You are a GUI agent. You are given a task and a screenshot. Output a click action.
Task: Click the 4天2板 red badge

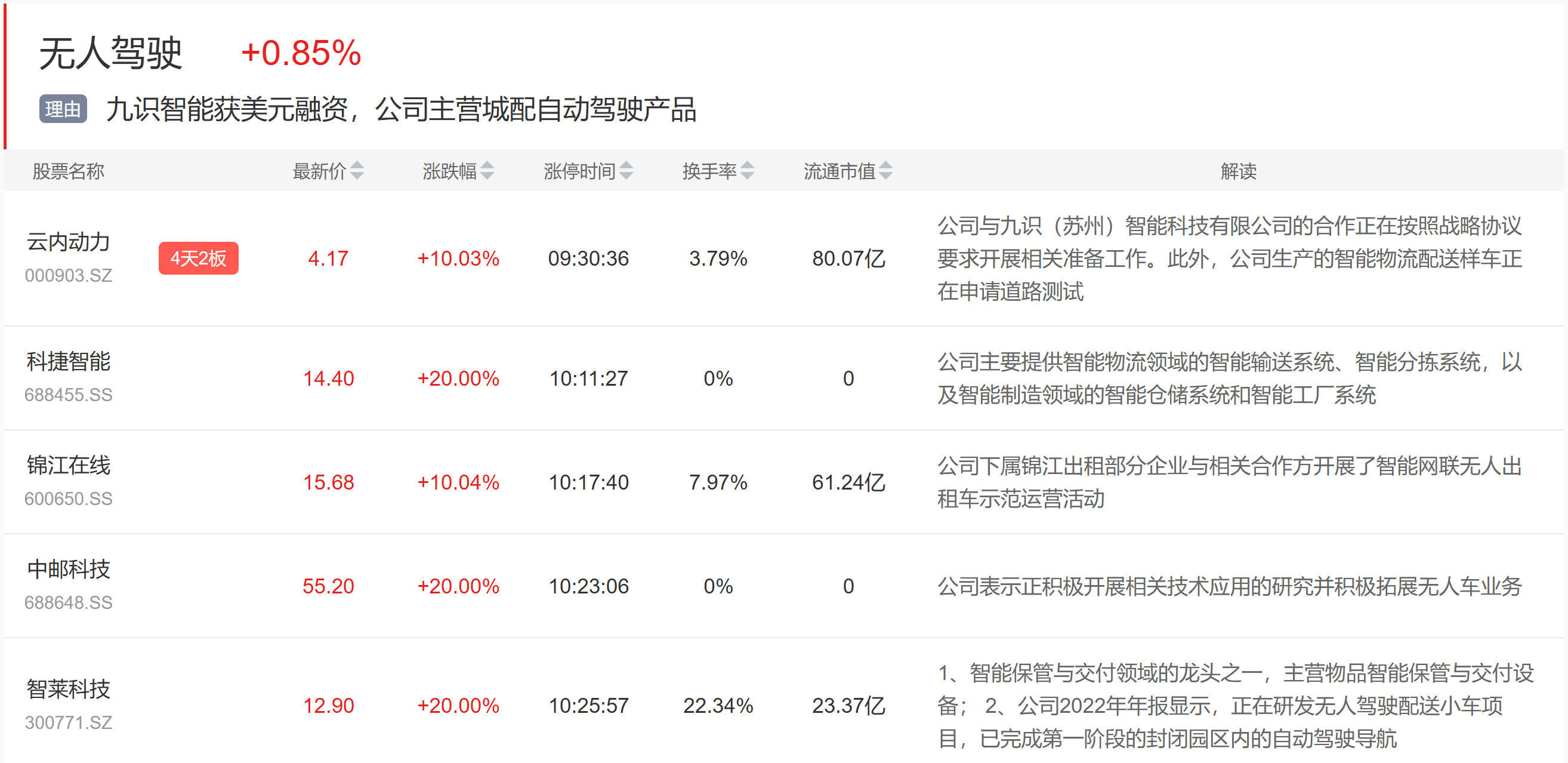(x=199, y=258)
